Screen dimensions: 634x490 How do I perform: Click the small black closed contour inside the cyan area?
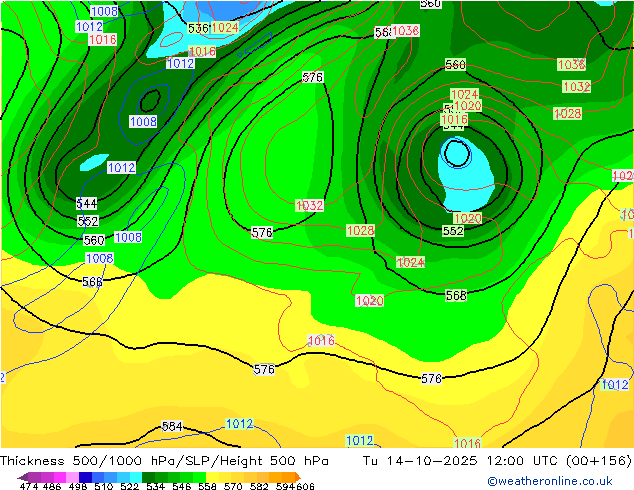[x=457, y=154]
